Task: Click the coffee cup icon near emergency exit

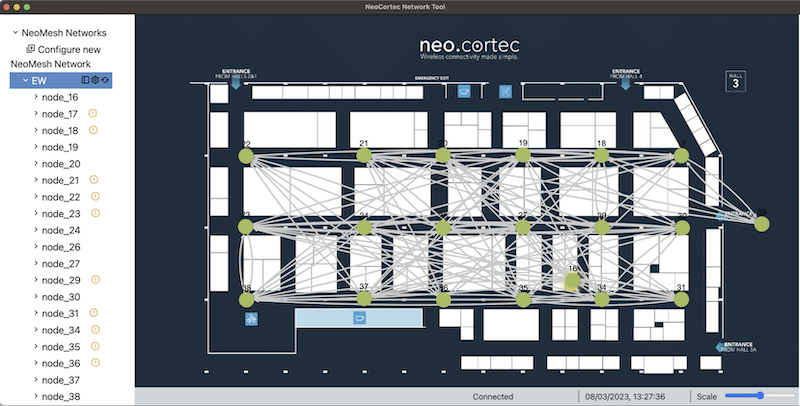Action: click(x=464, y=91)
